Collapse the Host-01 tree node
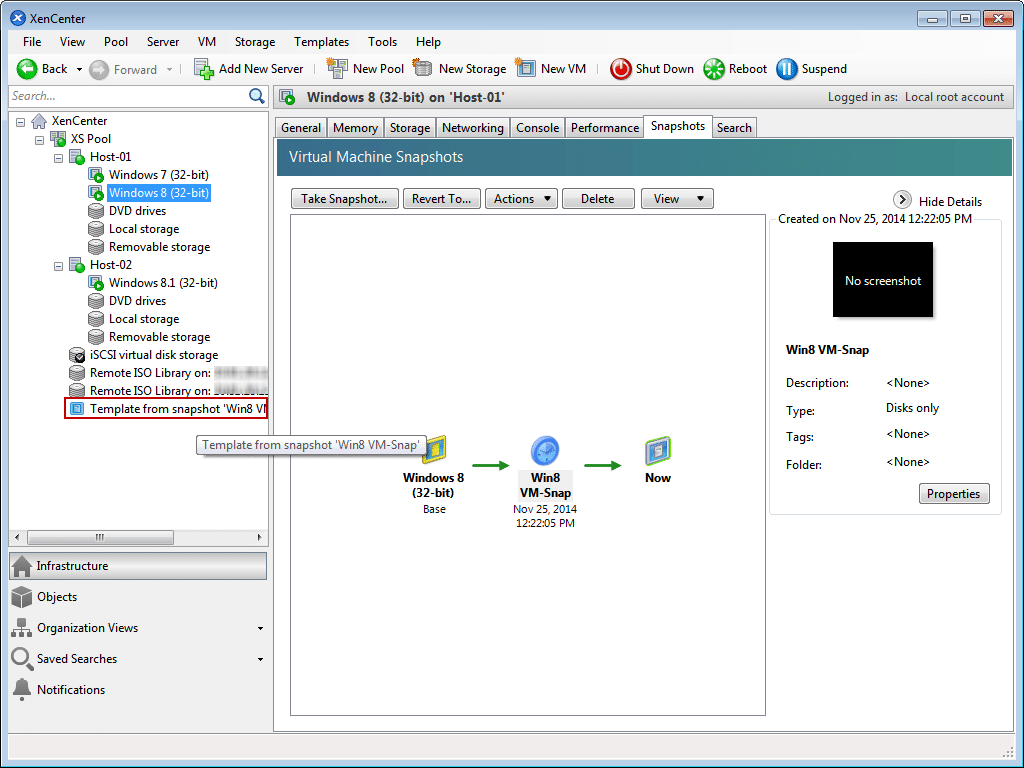Image resolution: width=1024 pixels, height=768 pixels. pos(59,157)
